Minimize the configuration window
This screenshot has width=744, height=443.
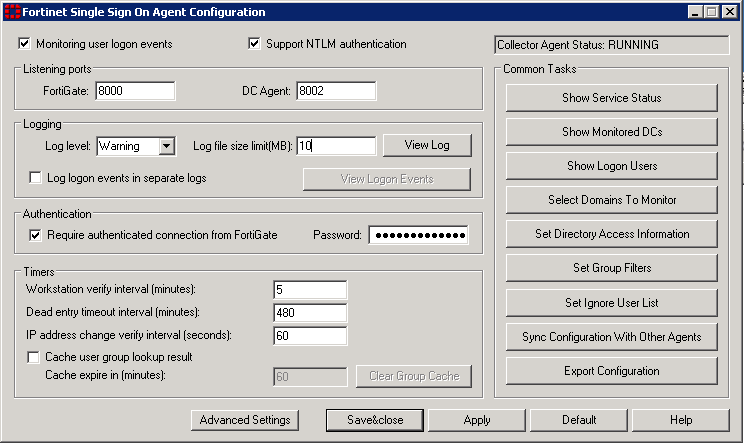pos(695,12)
